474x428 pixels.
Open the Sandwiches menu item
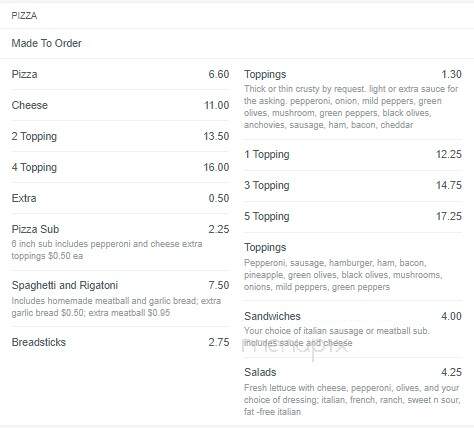[x=353, y=329]
